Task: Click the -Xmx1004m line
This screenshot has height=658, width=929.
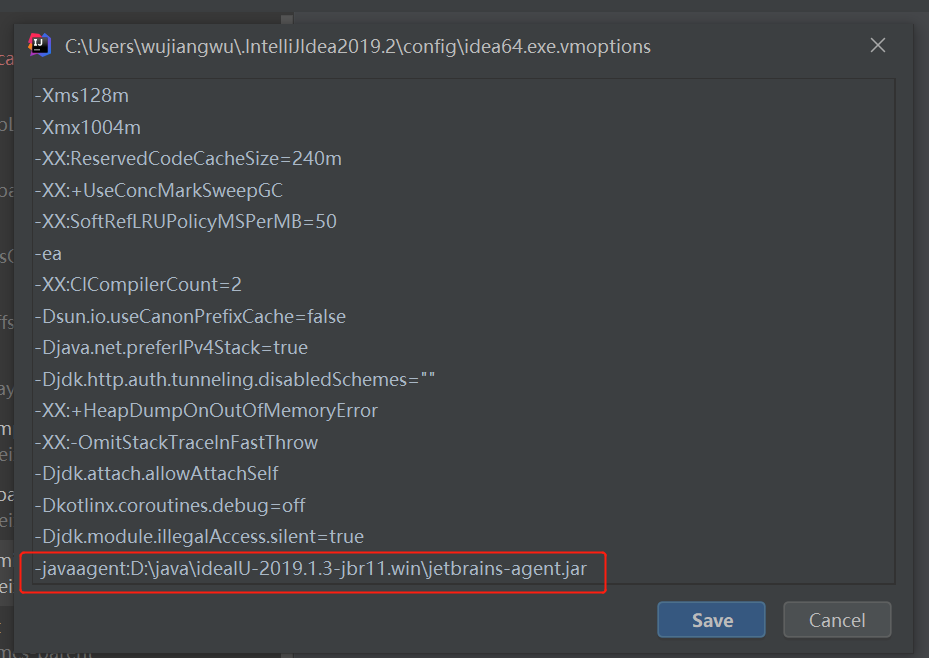Action: click(88, 127)
